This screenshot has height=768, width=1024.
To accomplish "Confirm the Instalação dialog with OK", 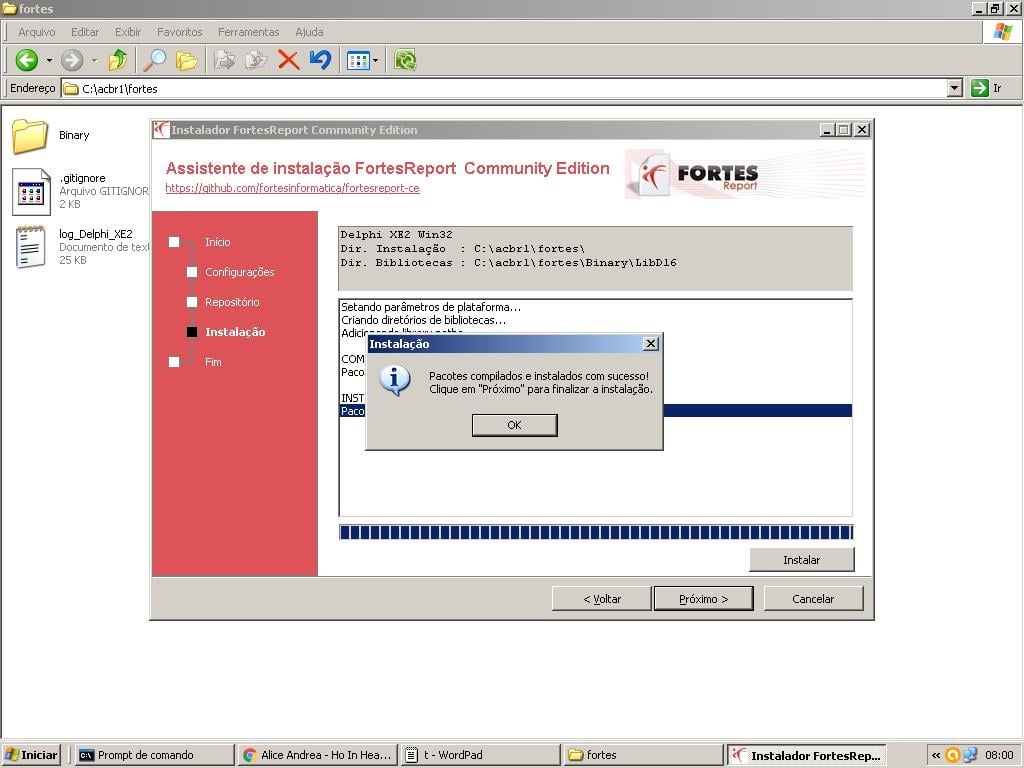I will click(x=515, y=425).
